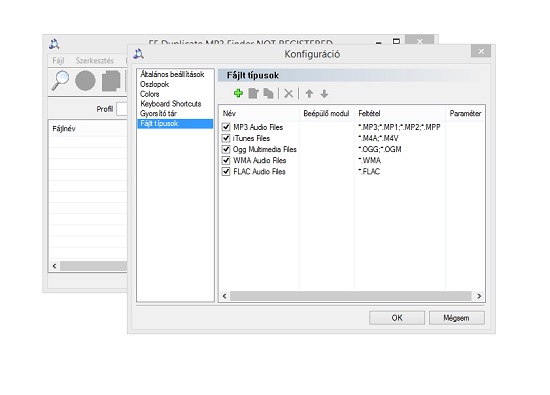Select the WMA Audio Files row name
The image size is (550, 395).
(x=260, y=160)
